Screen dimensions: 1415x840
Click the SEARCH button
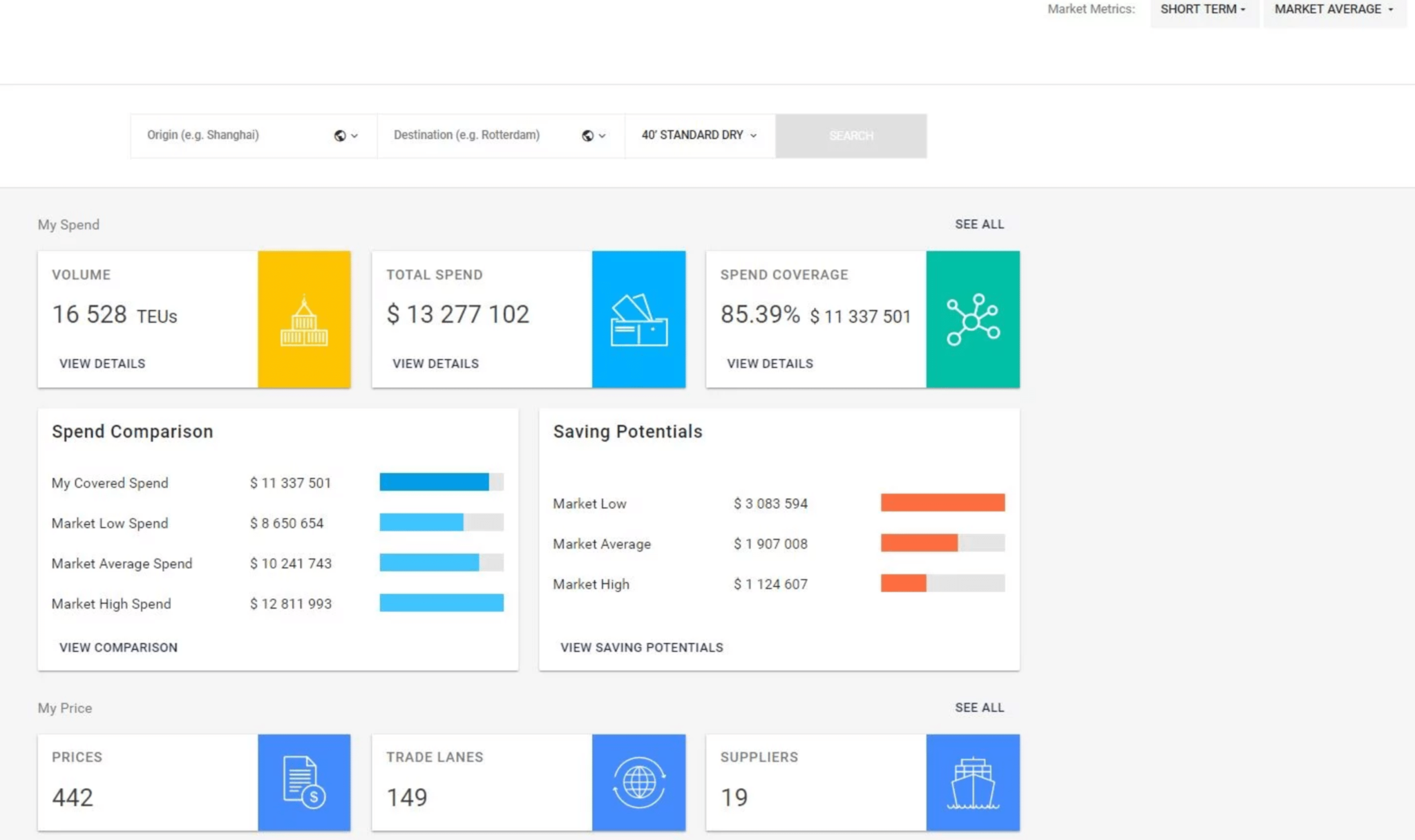(851, 135)
